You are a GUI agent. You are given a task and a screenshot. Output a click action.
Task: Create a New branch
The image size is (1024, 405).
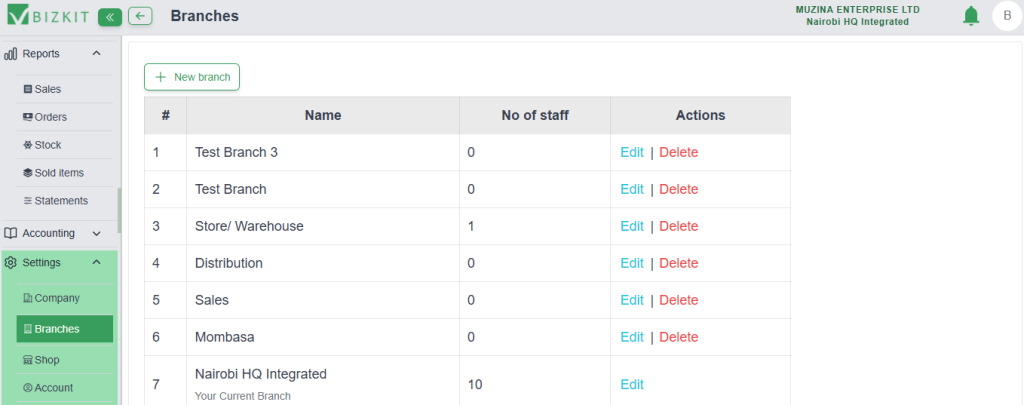192,77
